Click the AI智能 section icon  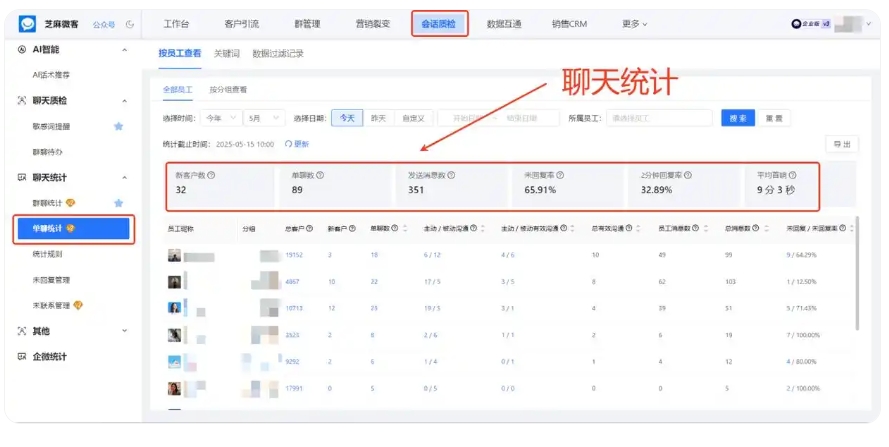click(22, 49)
